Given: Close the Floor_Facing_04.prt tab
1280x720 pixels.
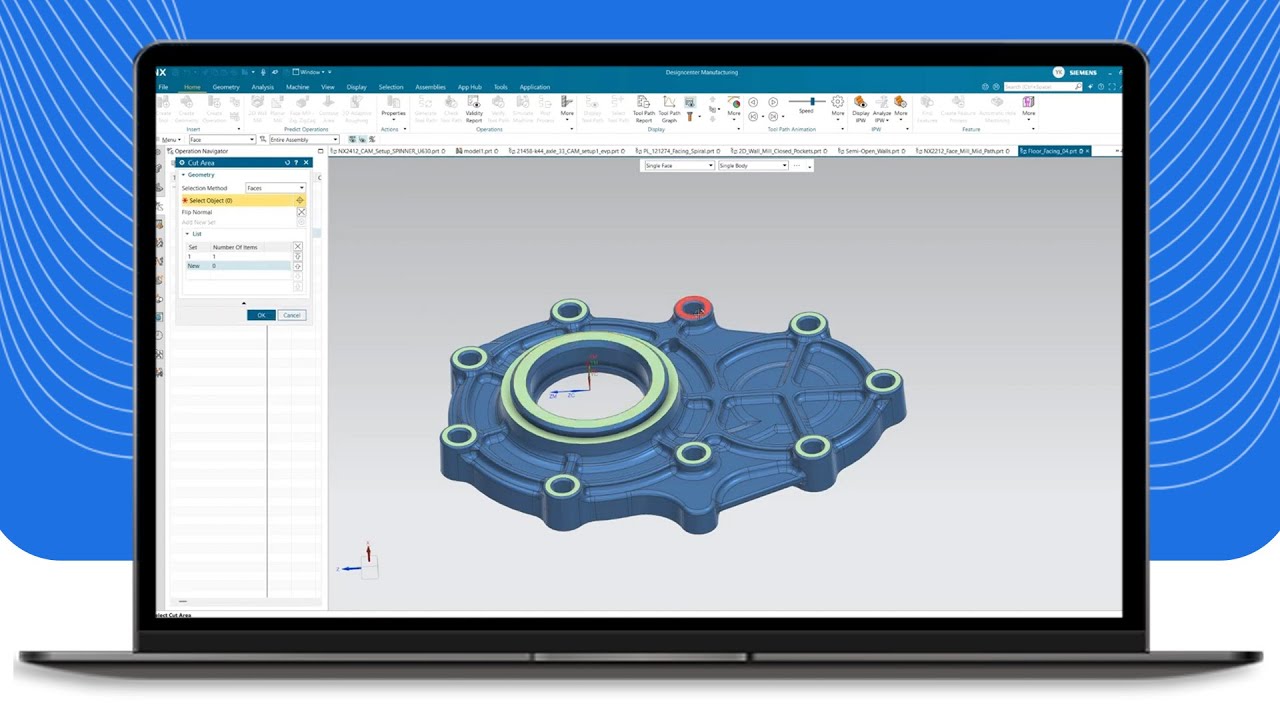Looking at the screenshot, I should click(1086, 151).
